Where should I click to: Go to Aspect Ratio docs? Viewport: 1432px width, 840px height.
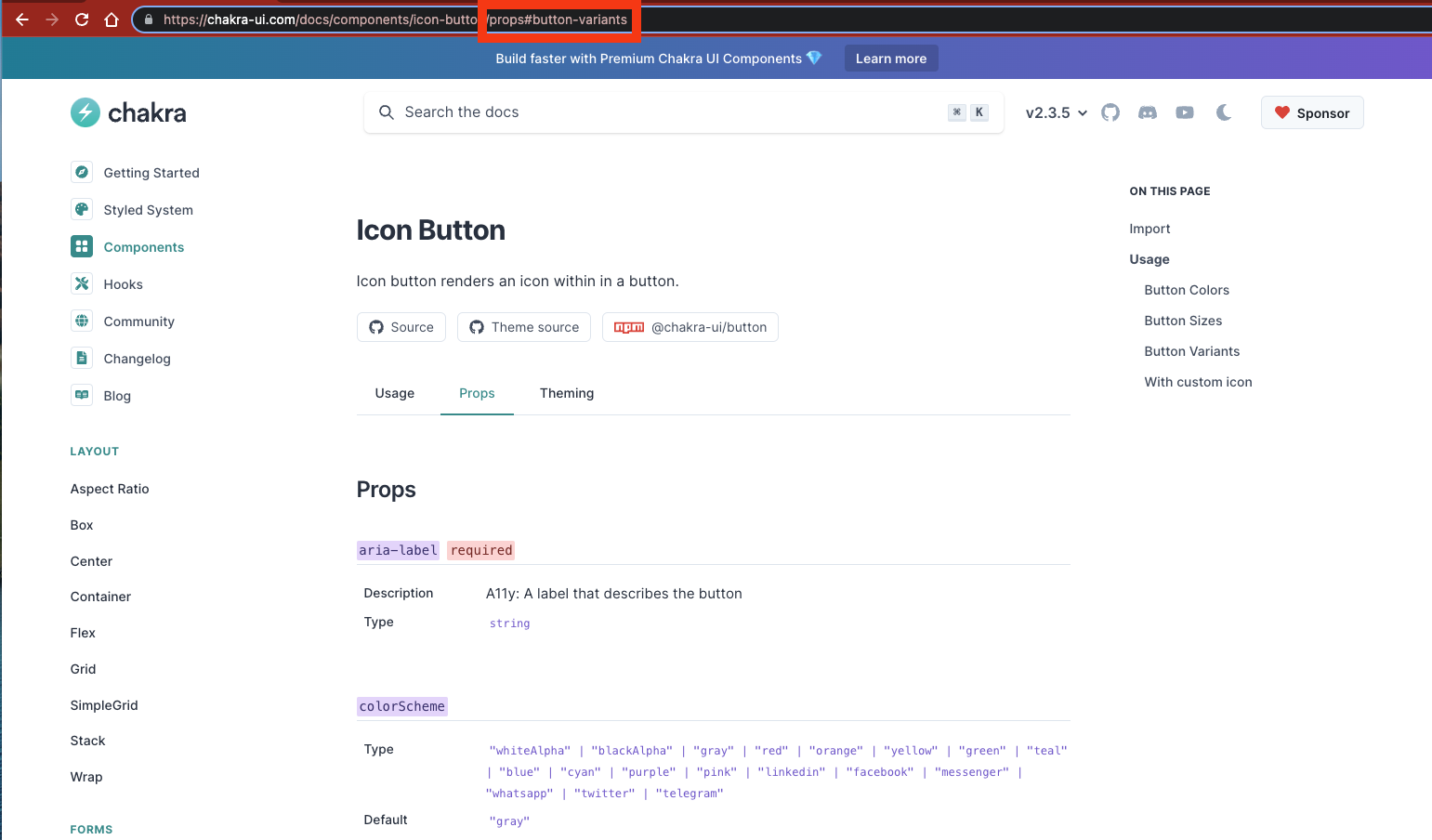(110, 489)
